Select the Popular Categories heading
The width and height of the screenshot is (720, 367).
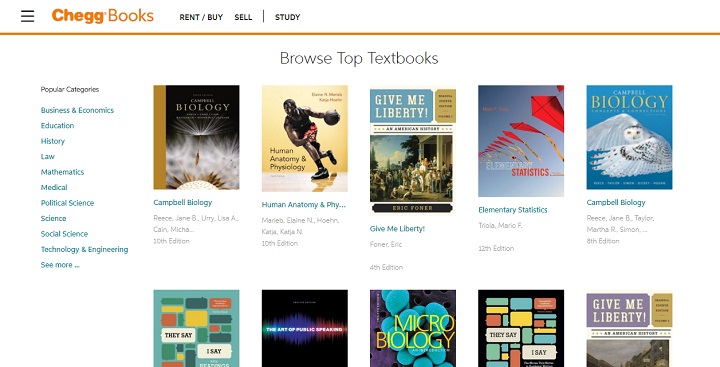point(70,90)
